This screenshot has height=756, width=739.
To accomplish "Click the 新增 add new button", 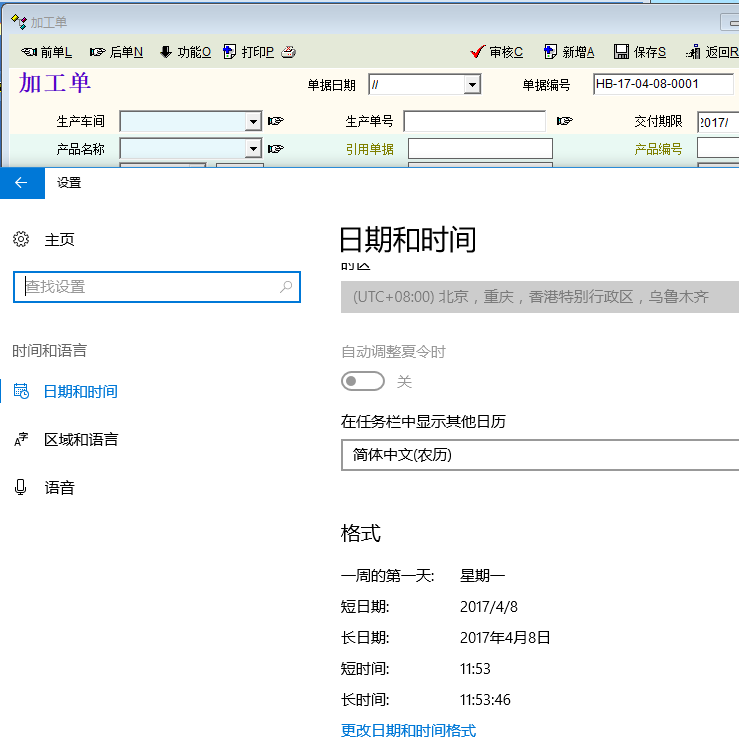I will click(x=569, y=52).
